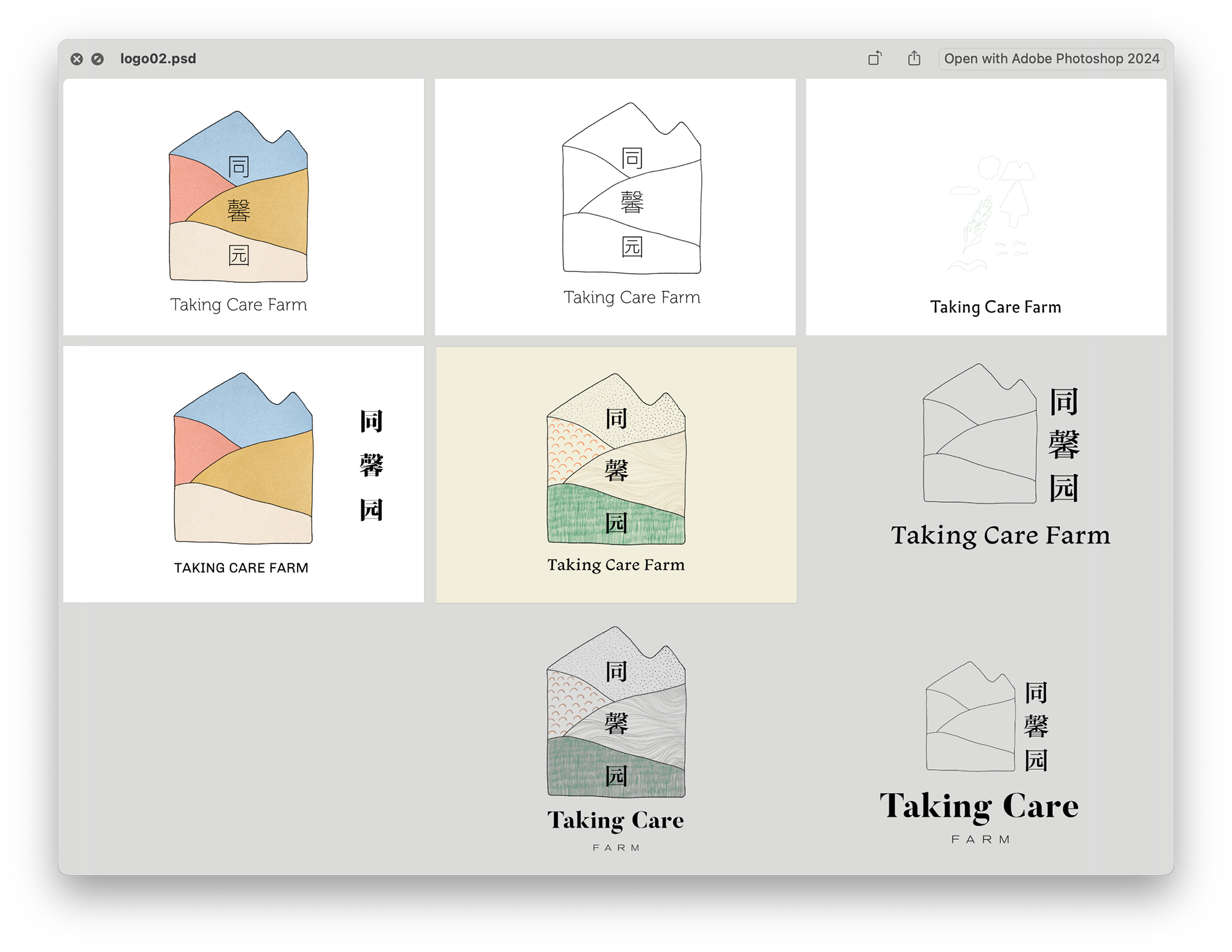Click bold Taking Care text at bottom right
Screen dimensions: 1232x952
click(x=979, y=806)
